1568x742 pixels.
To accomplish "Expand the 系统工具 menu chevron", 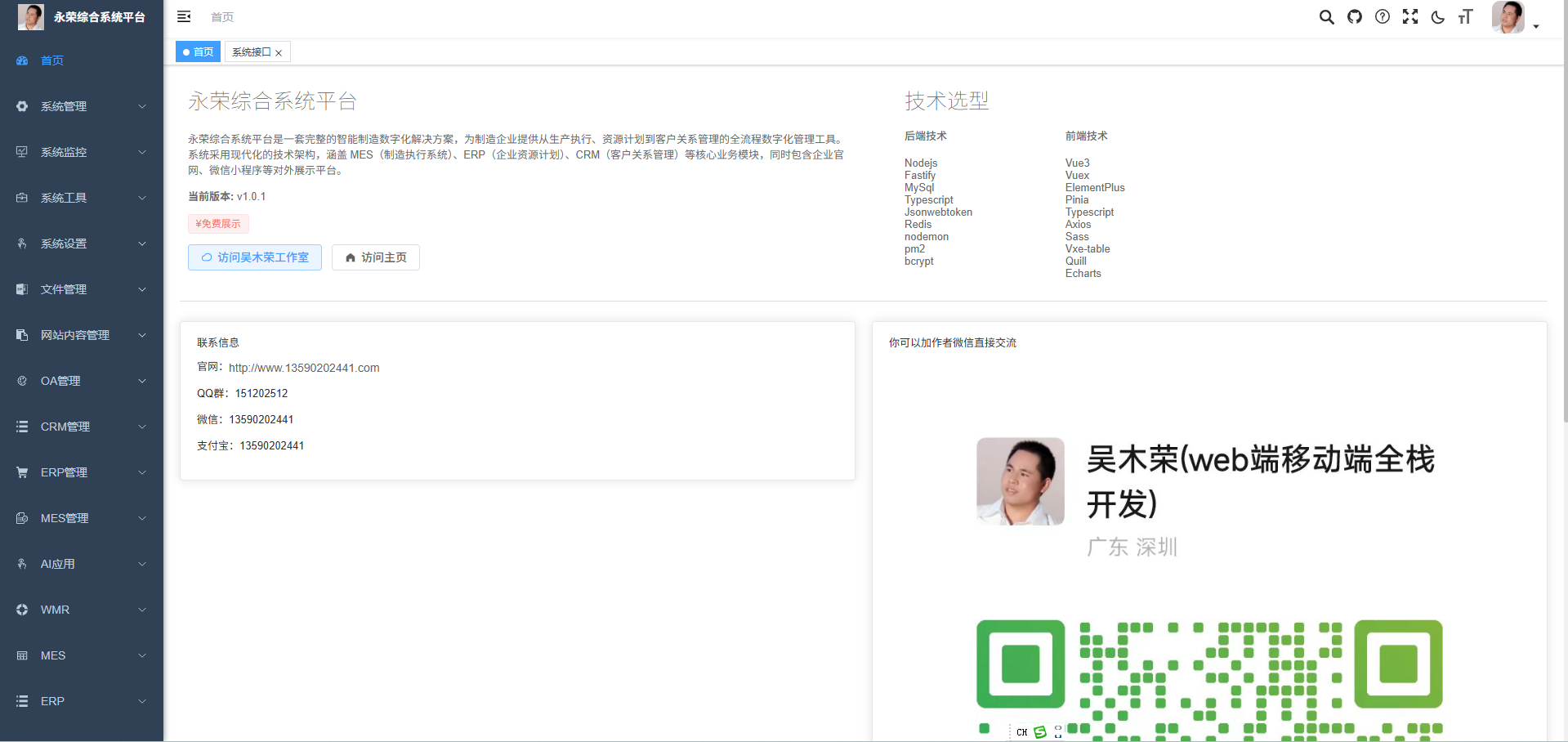I will 142,198.
